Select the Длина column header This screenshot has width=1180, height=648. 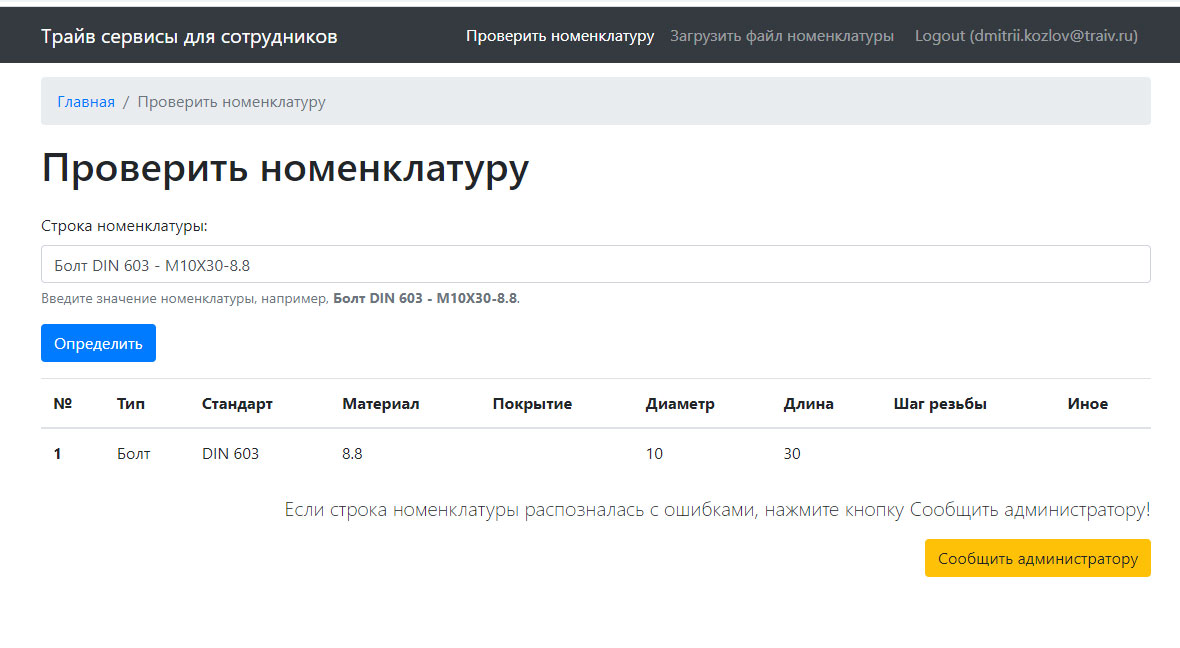point(808,404)
